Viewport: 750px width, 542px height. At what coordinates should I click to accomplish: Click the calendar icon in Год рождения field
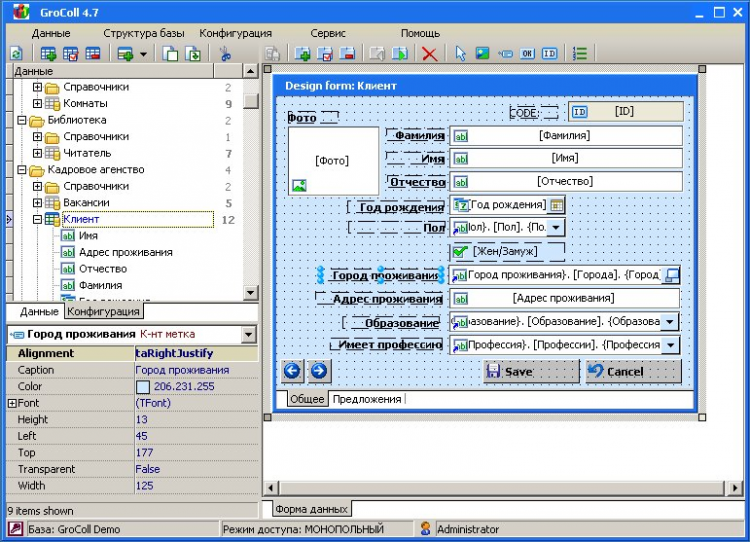tap(556, 205)
